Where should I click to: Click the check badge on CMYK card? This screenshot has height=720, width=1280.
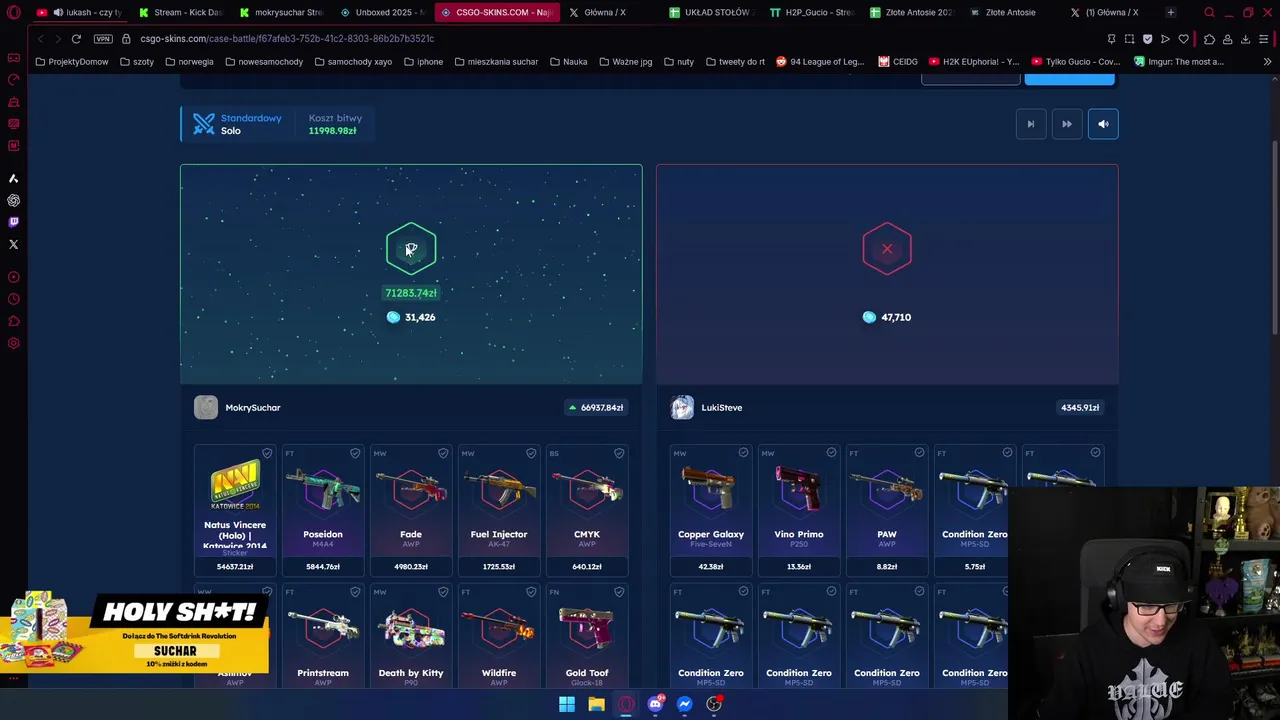[x=619, y=453]
